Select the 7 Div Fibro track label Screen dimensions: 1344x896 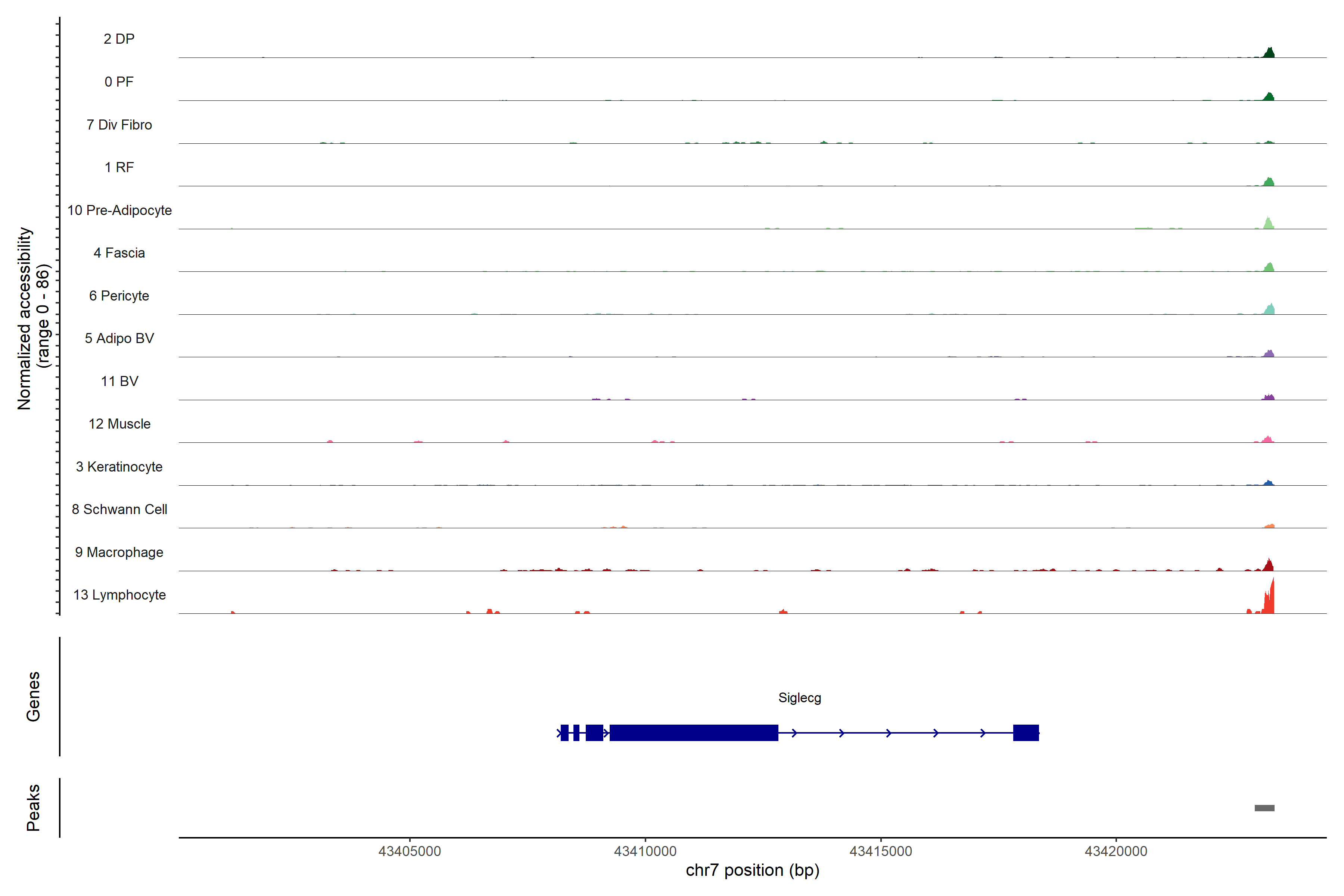pos(119,125)
